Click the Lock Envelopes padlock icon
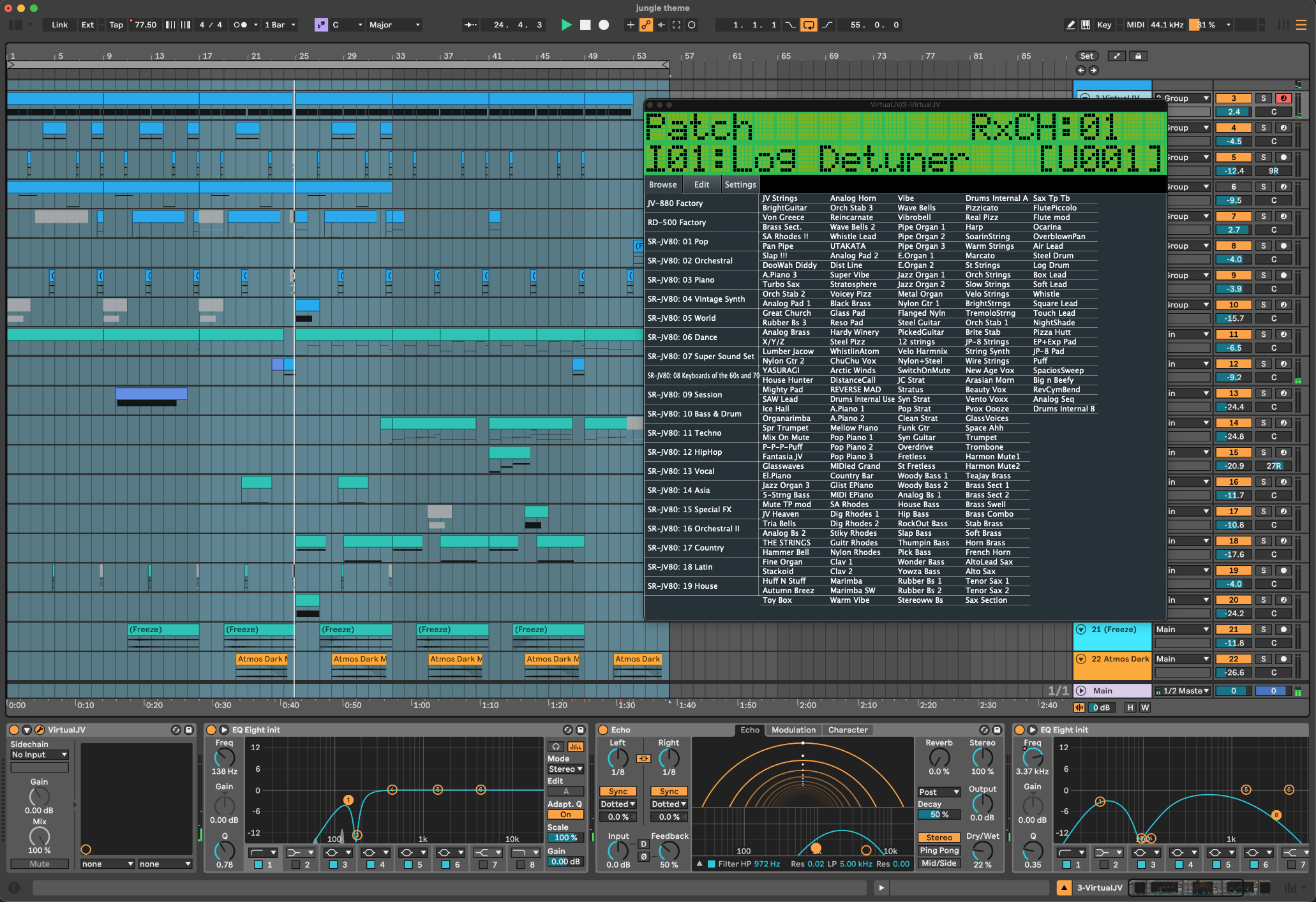This screenshot has height=902, width=1316. [x=1138, y=56]
